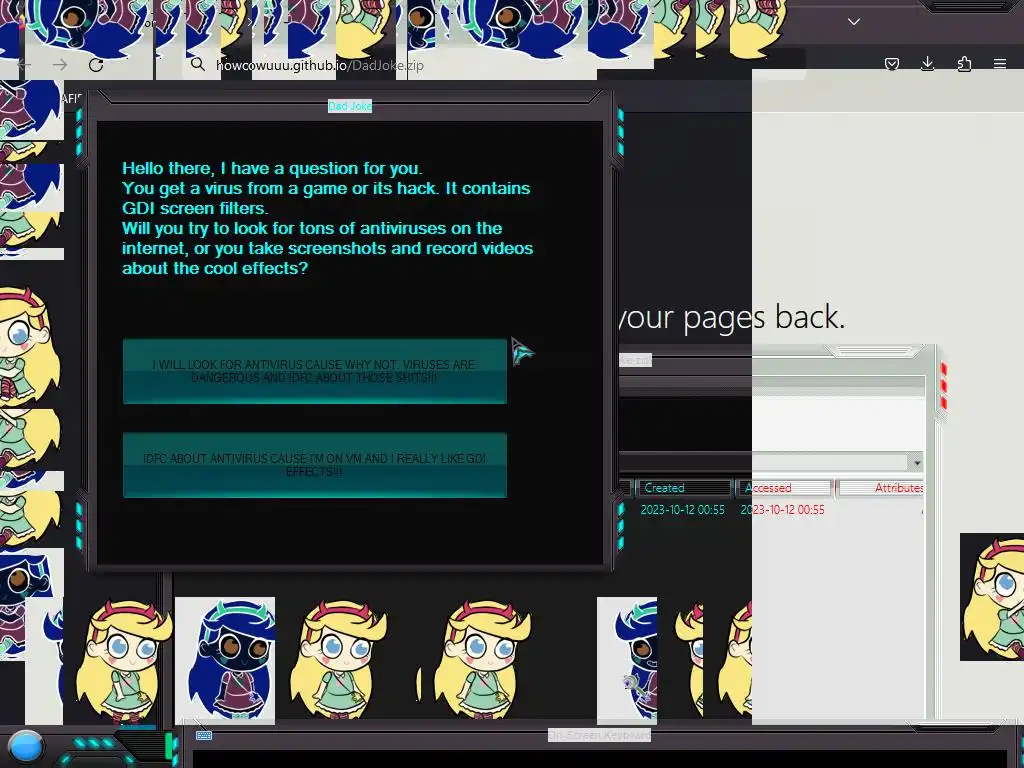The height and width of the screenshot is (768, 1024).
Task: Select the Created date cell 2023-10-12 00:55
Action: pyautogui.click(x=682, y=510)
